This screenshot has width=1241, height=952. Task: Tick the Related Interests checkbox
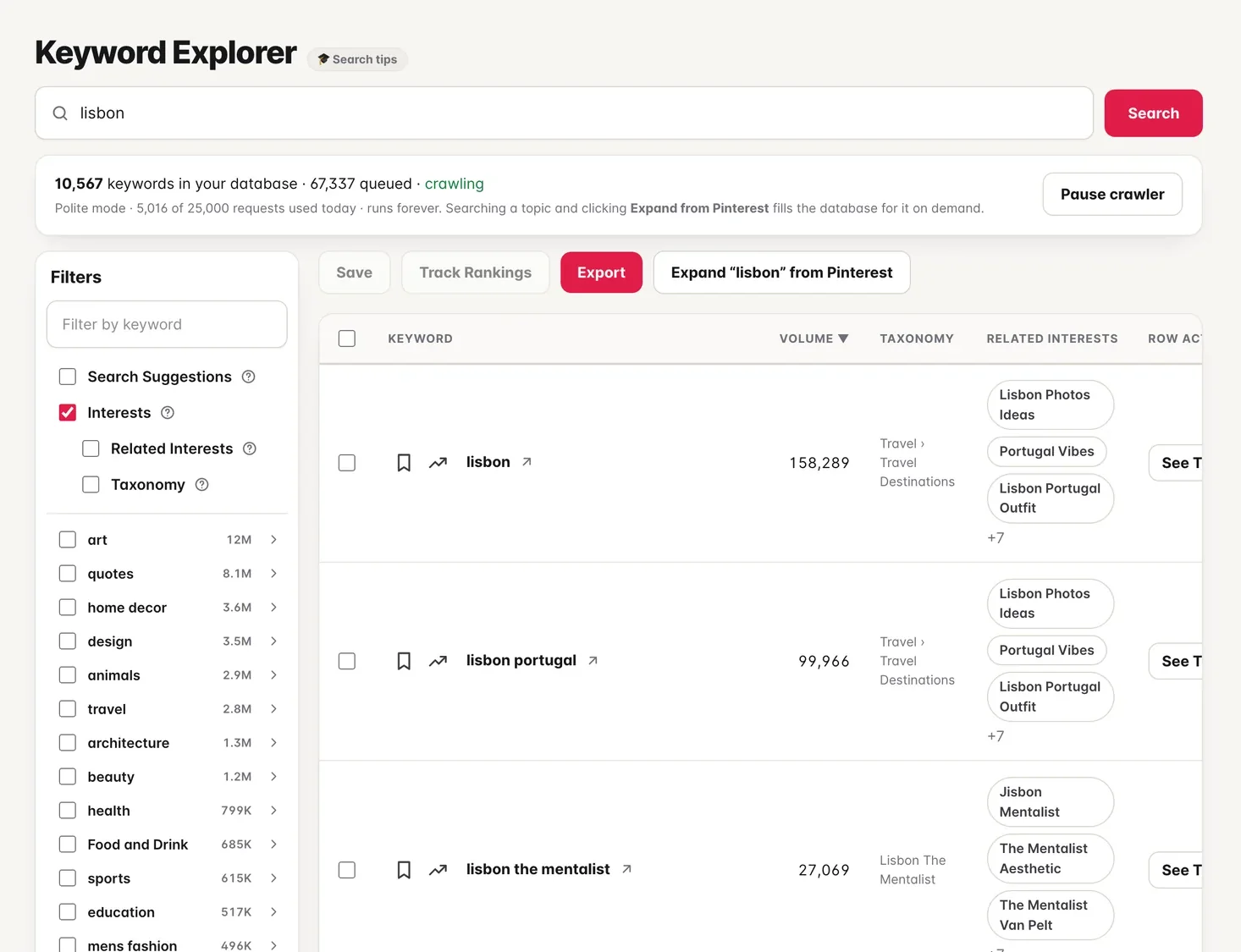pos(91,448)
